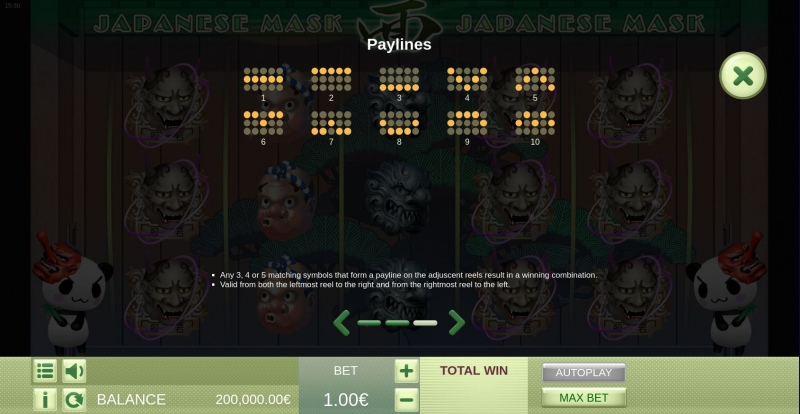Select the third info page indicator
This screenshot has height=414, width=800.
tap(425, 323)
